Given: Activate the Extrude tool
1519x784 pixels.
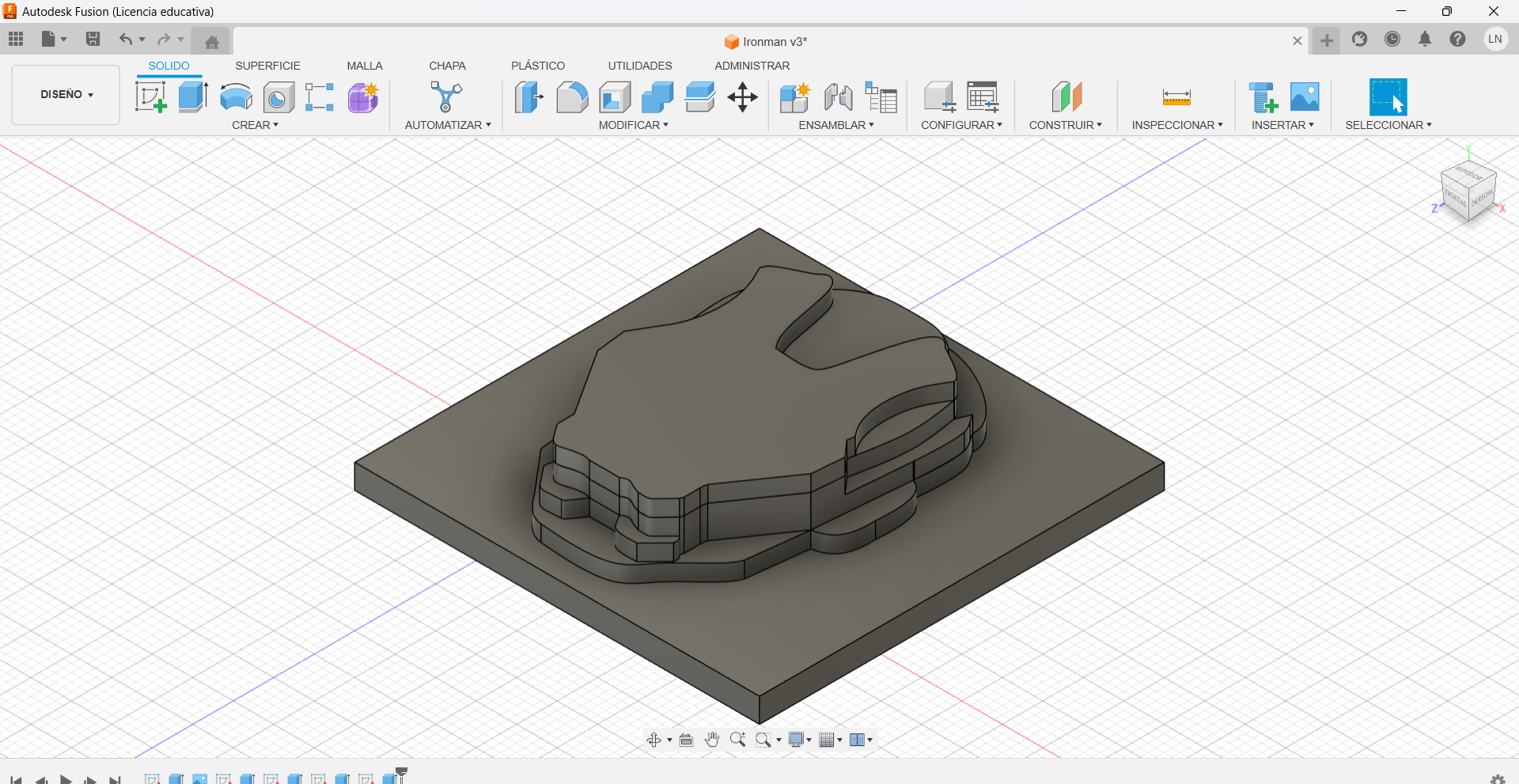Looking at the screenshot, I should pos(193,97).
